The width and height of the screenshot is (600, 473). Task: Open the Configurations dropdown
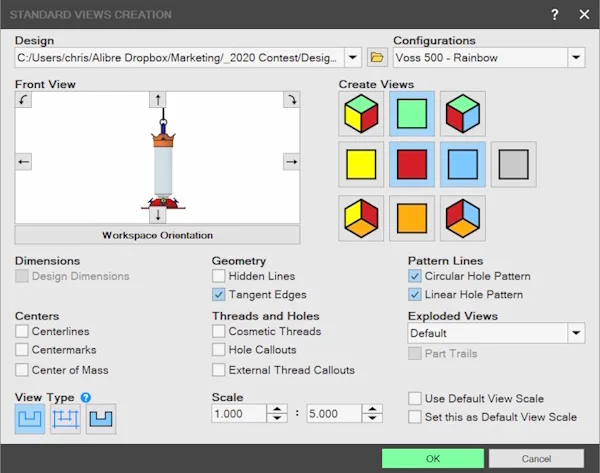[x=576, y=58]
